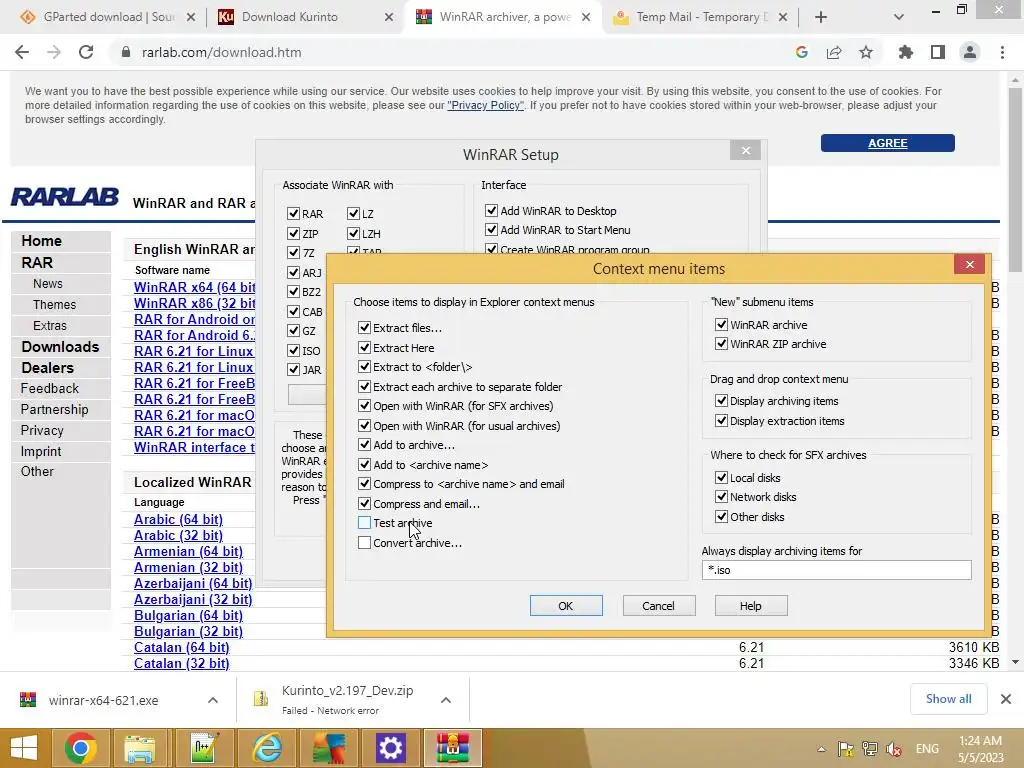This screenshot has height=768, width=1024.
Task: Open Arabic (64 bit) download link
Action: coord(178,519)
